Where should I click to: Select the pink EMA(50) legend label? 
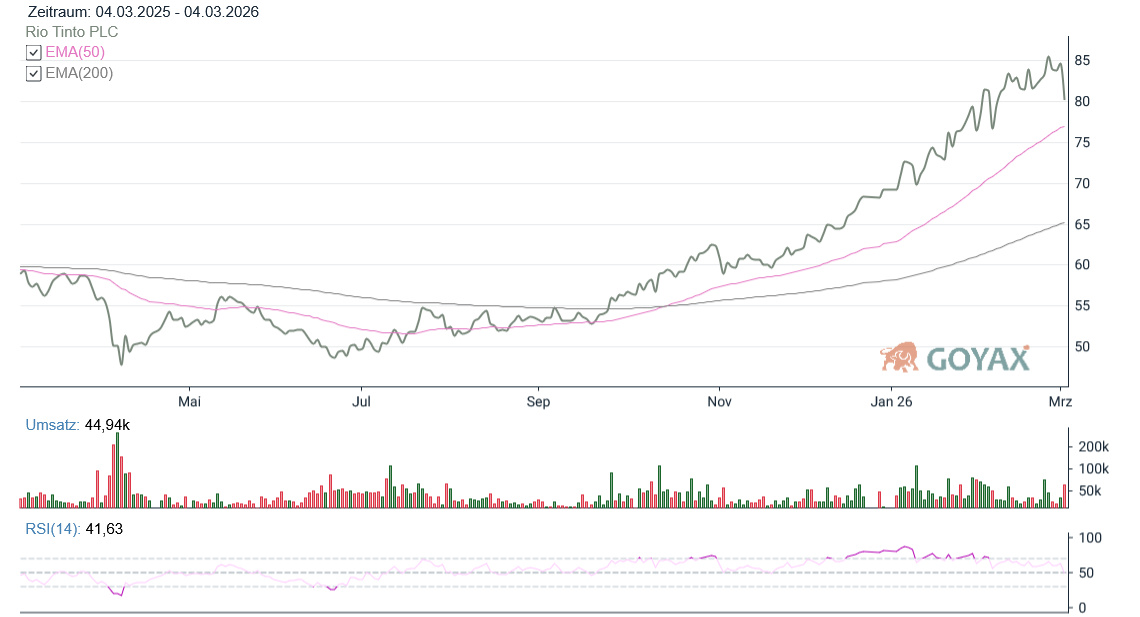(x=75, y=52)
